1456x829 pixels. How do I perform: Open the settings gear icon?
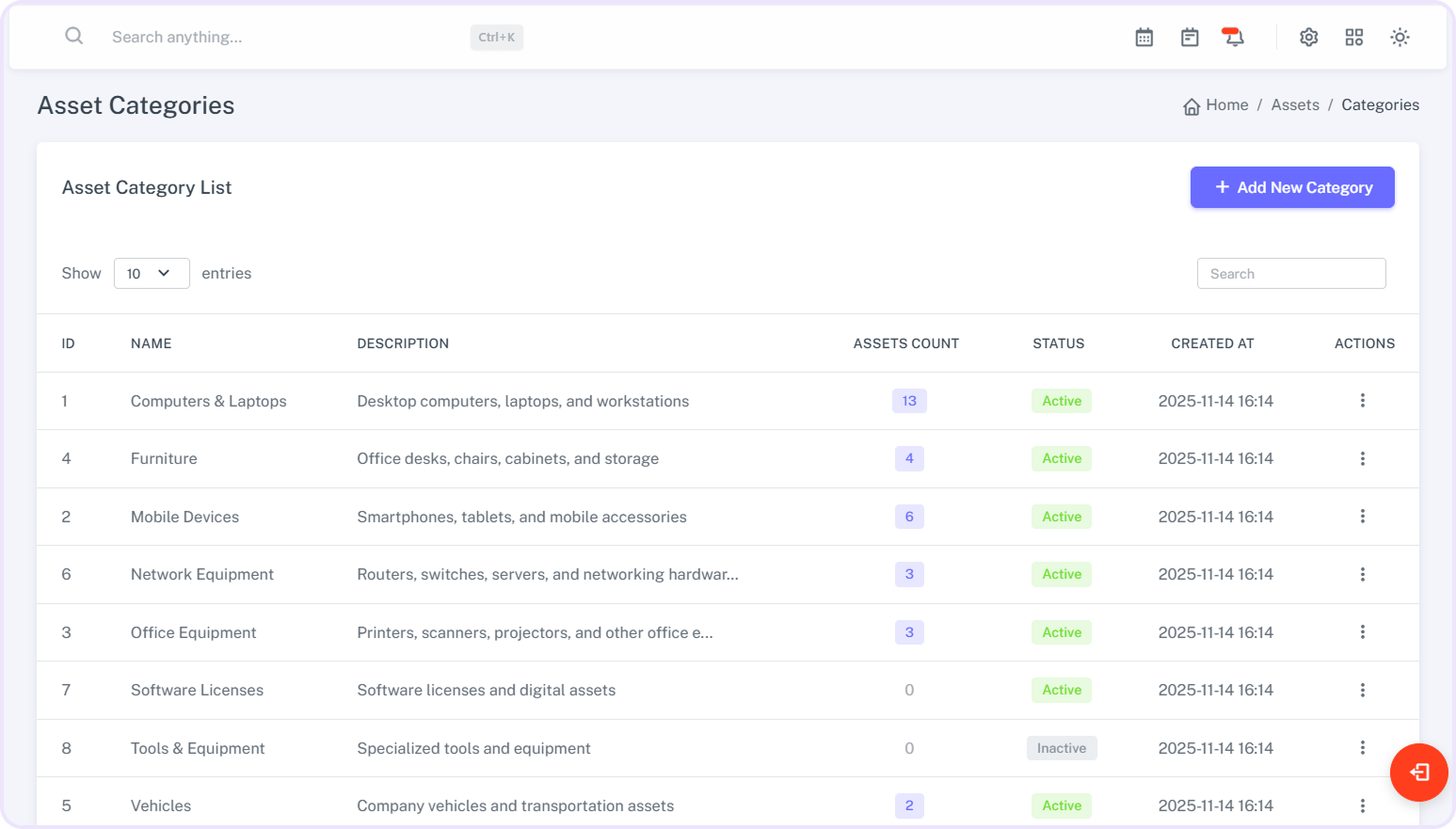1308,38
